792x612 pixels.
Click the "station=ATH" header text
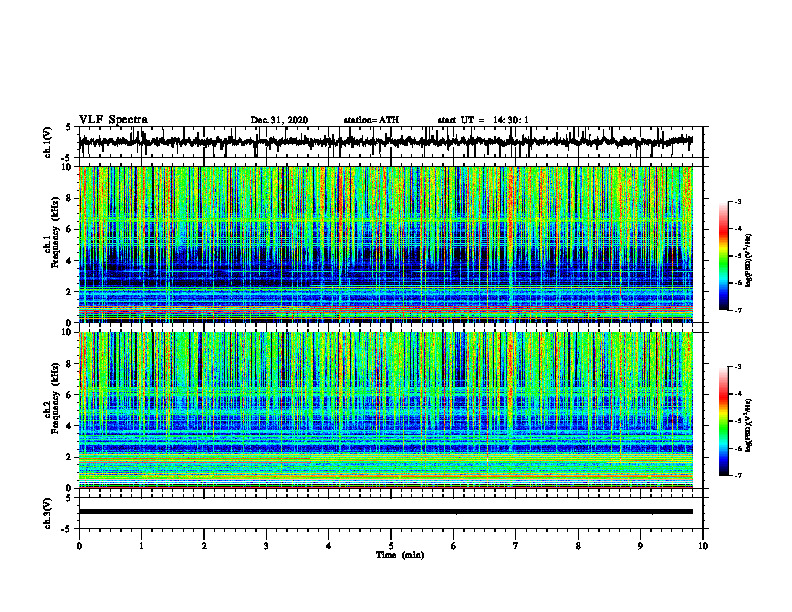(x=371, y=120)
